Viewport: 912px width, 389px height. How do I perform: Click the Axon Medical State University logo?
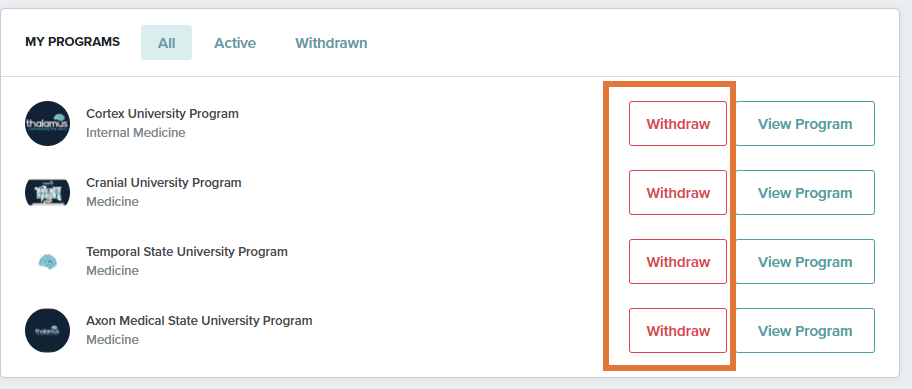[48, 330]
